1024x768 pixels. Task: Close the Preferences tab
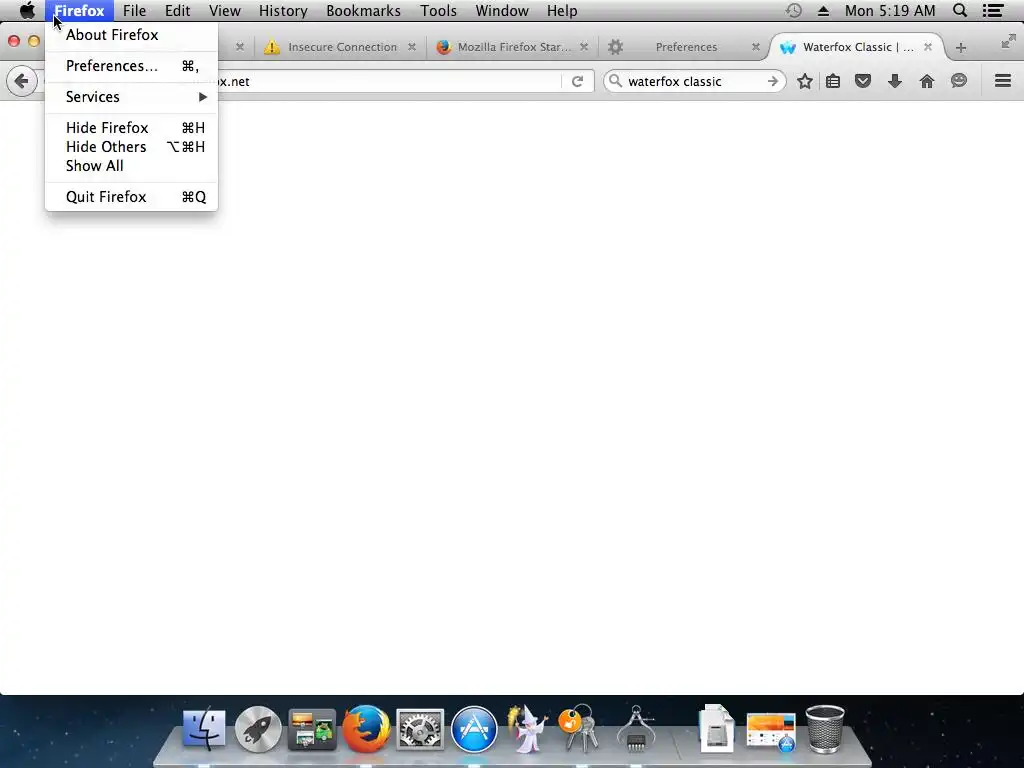(x=756, y=47)
